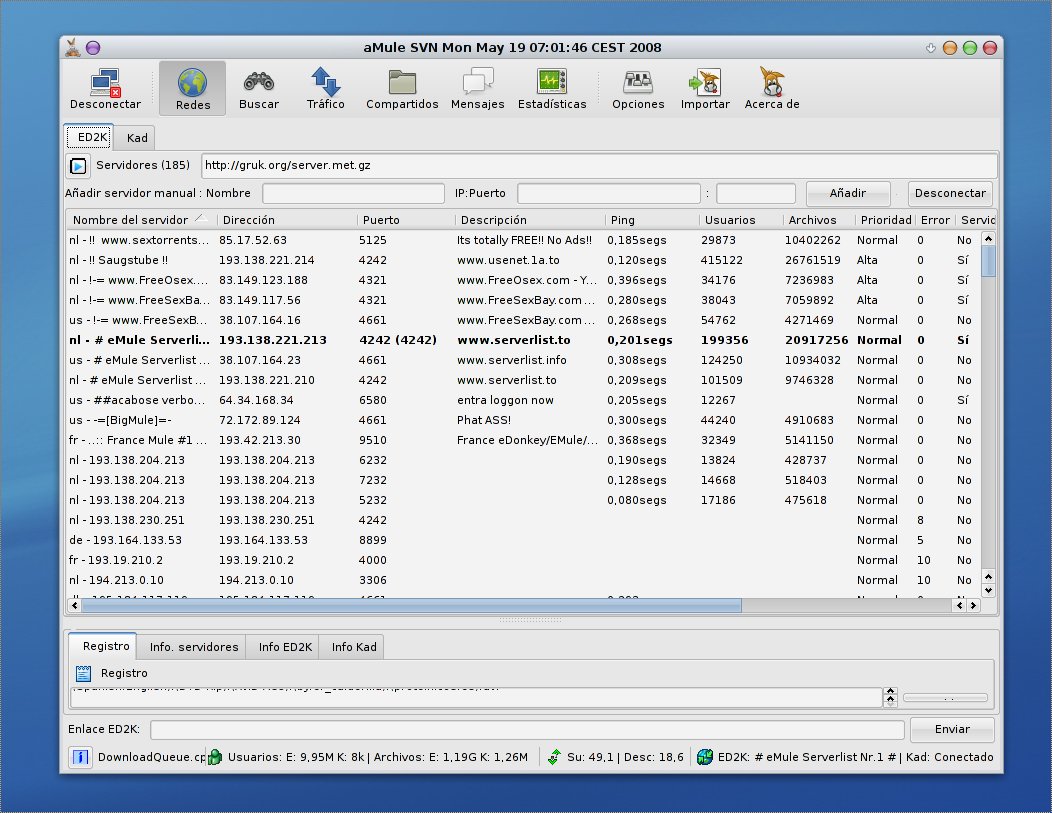The height and width of the screenshot is (813, 1052).
Task: Sort servers by the Ping column
Action: [651, 220]
